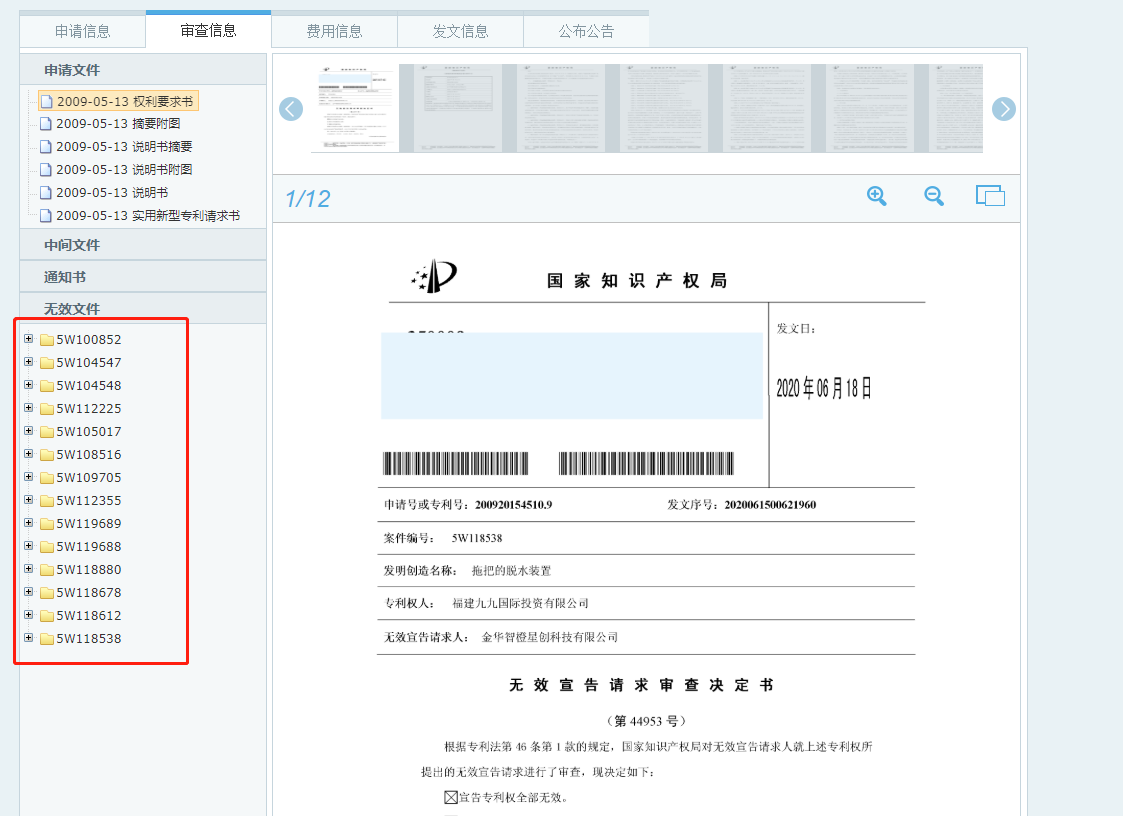Expand the 5W118678 plus toggle

click(29, 592)
